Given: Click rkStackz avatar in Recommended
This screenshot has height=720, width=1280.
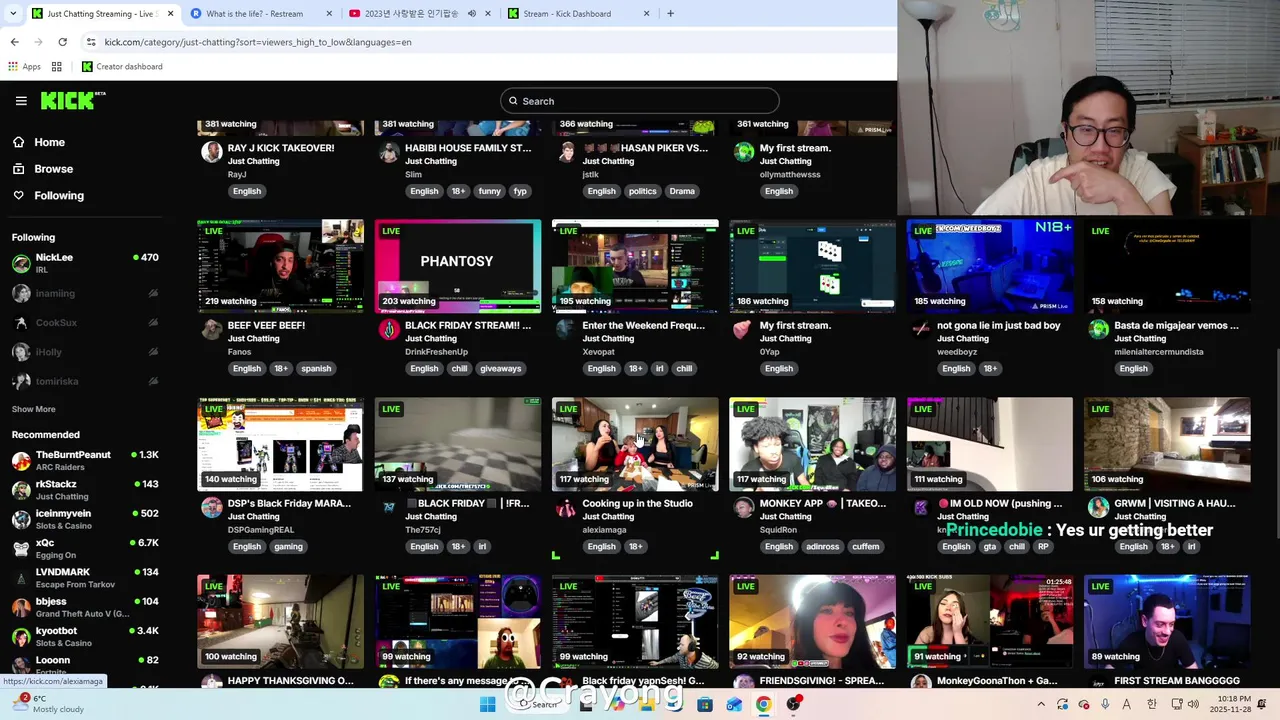Looking at the screenshot, I should pyautogui.click(x=21, y=490).
